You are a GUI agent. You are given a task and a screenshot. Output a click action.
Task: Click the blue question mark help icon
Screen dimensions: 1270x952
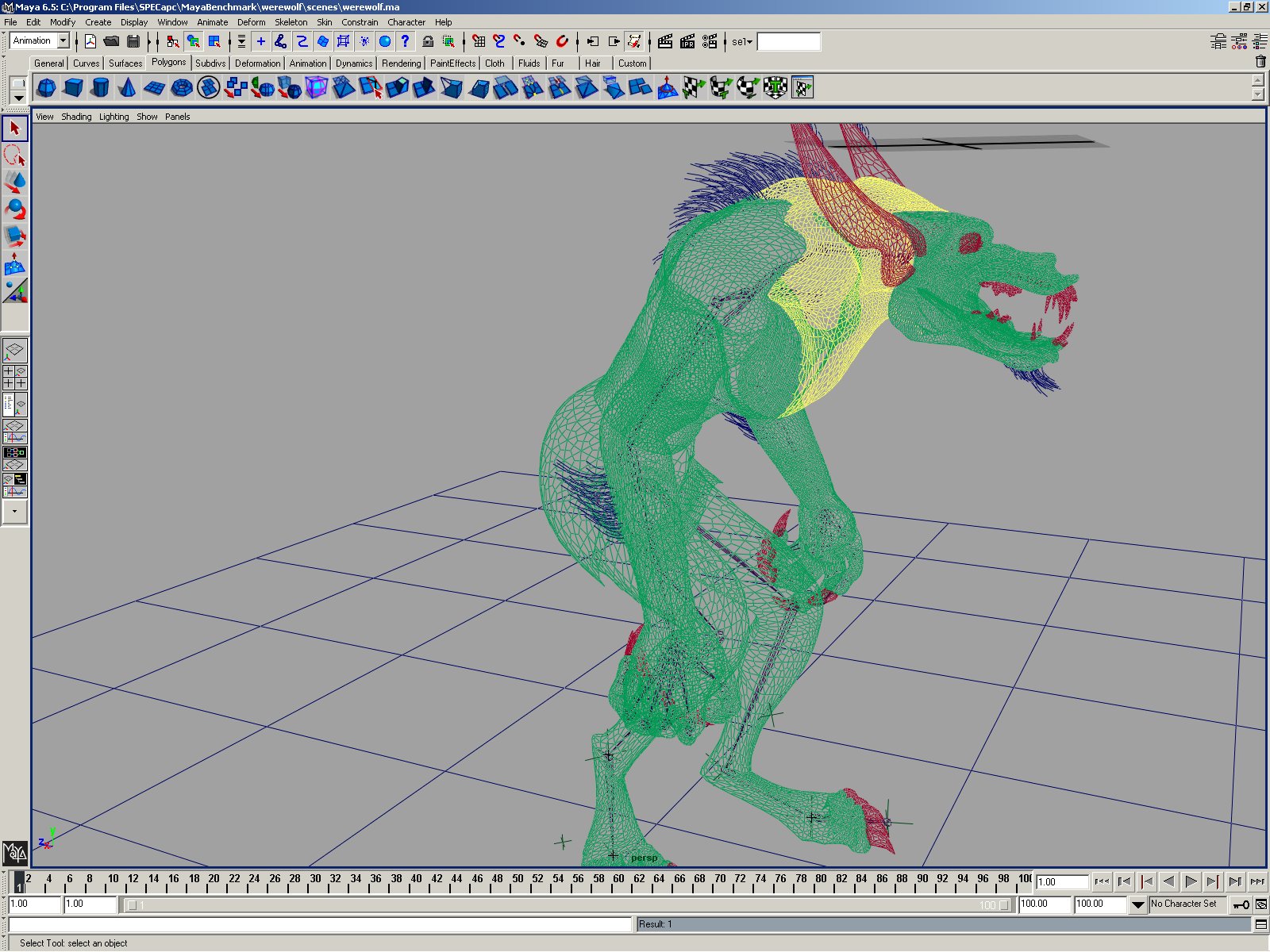406,41
